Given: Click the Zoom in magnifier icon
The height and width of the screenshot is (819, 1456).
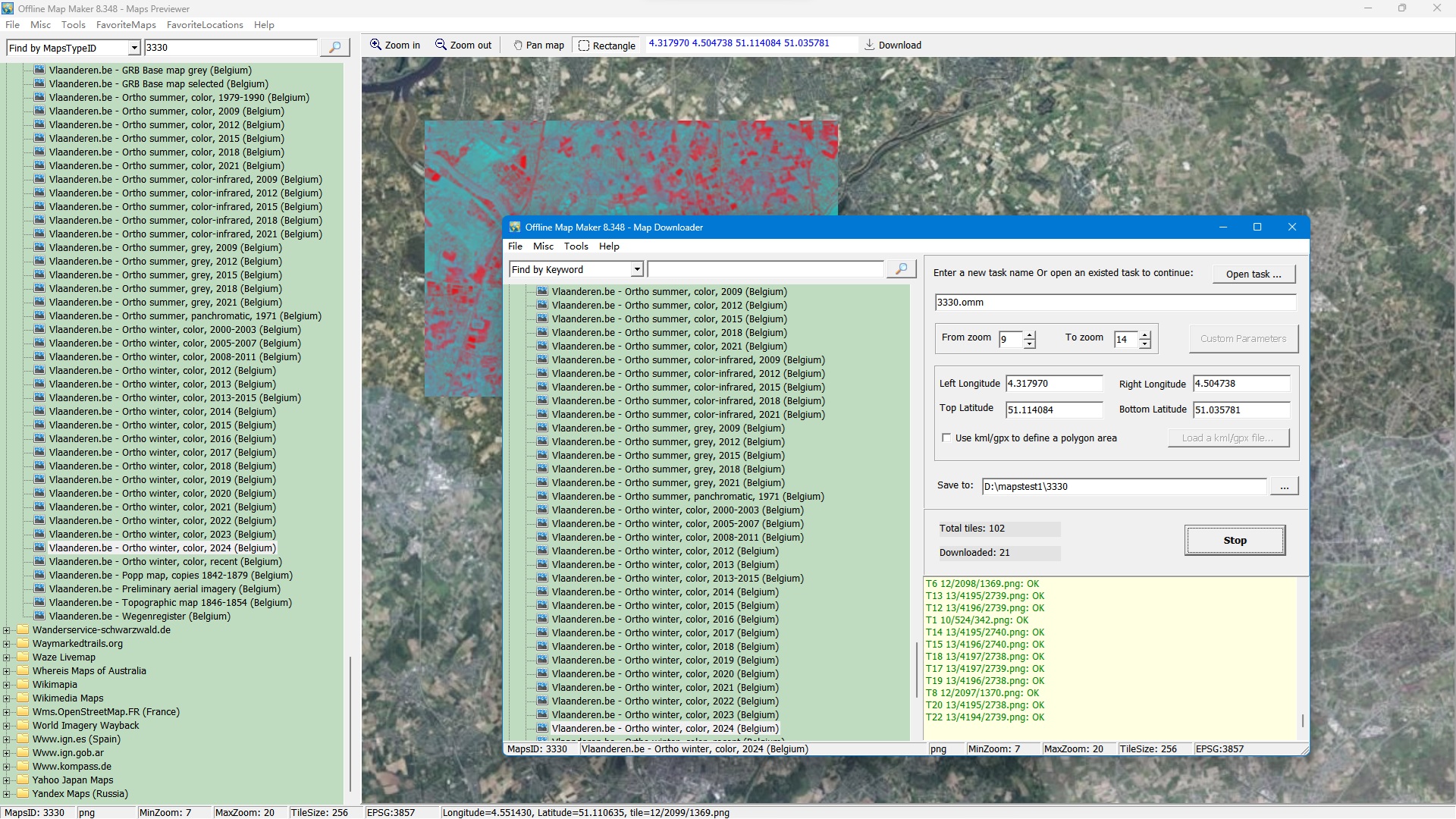Looking at the screenshot, I should (375, 45).
